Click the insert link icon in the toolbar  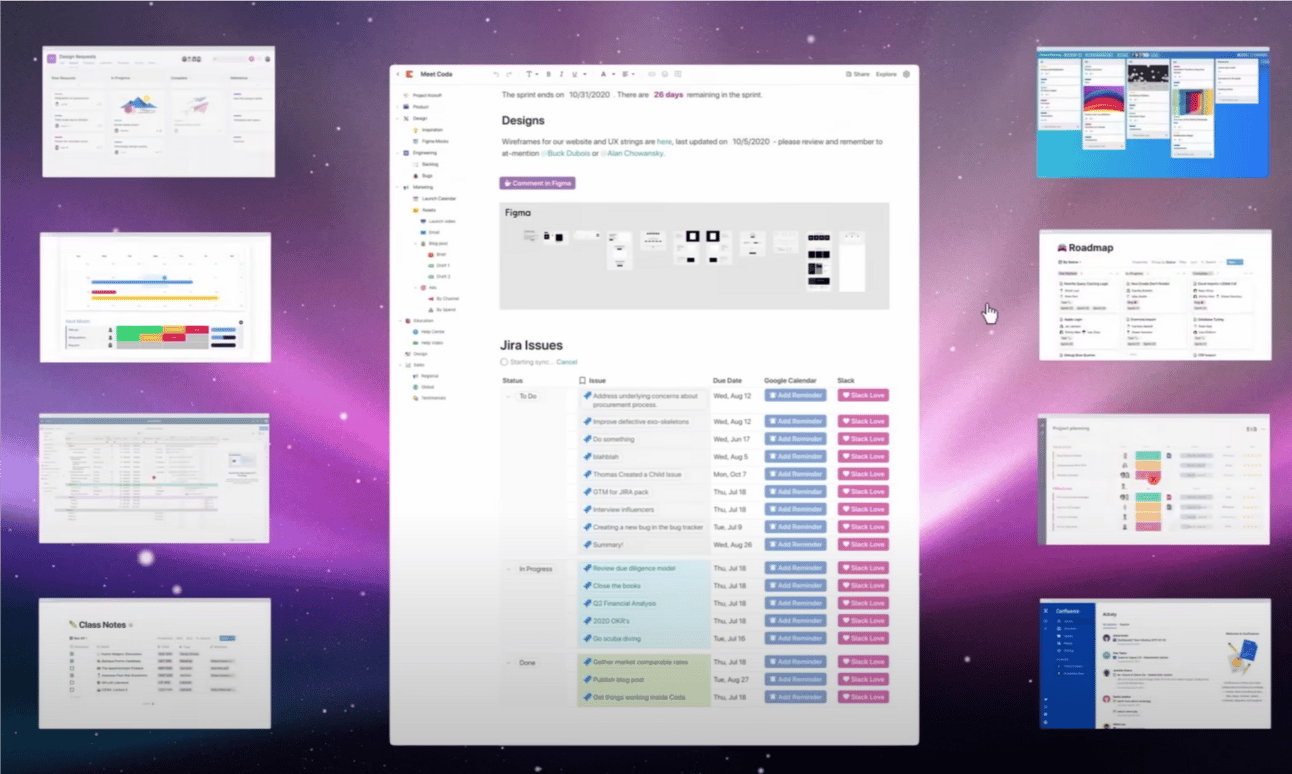(x=652, y=74)
